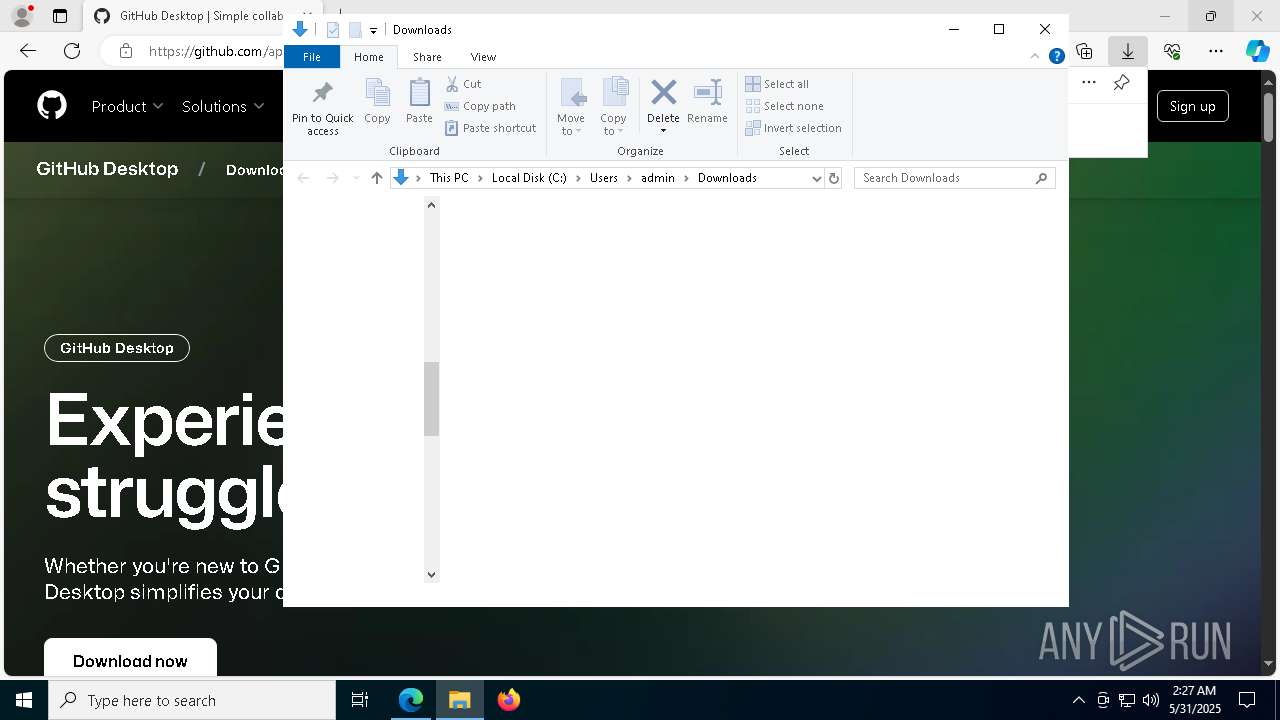The height and width of the screenshot is (720, 1280).
Task: Click the Select all command
Action: (x=777, y=84)
